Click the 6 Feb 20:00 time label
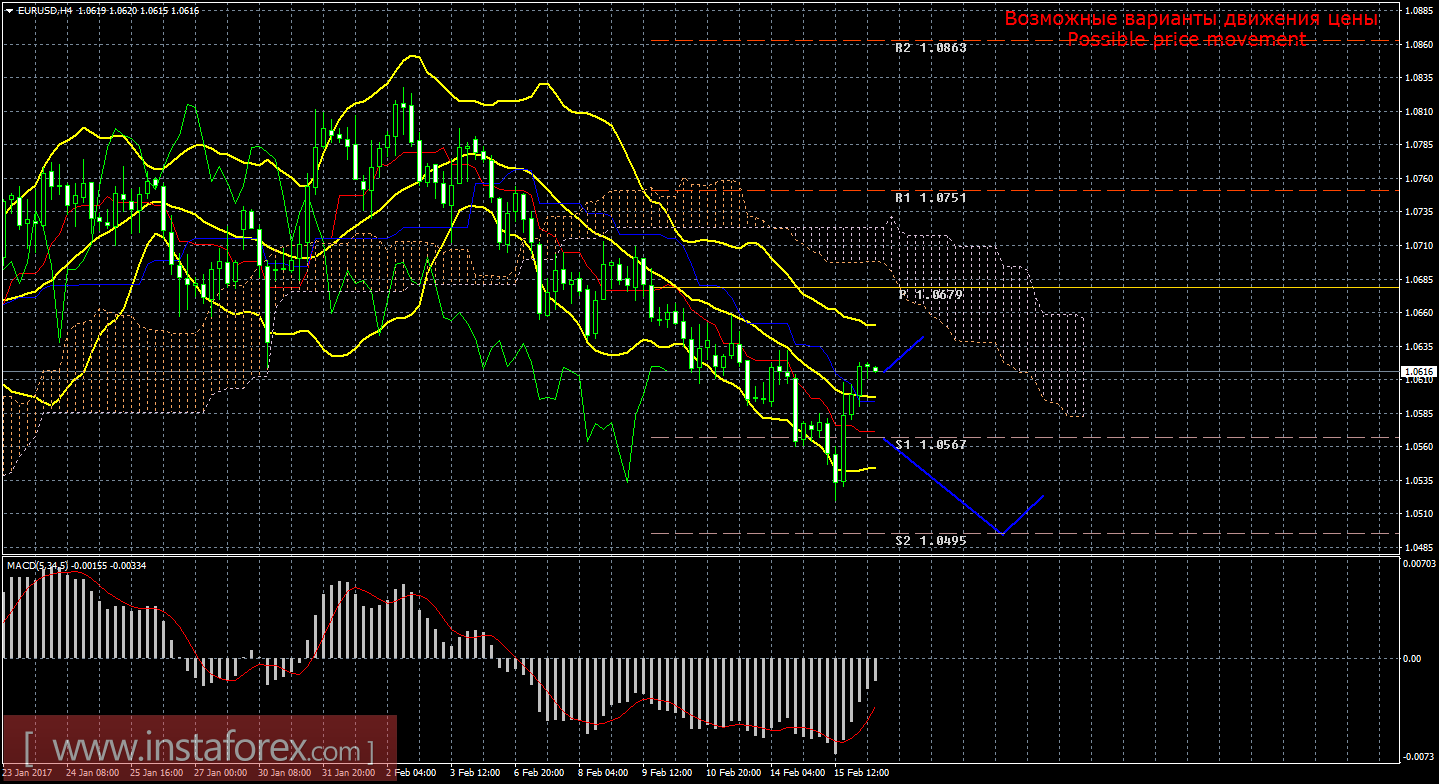 538,773
